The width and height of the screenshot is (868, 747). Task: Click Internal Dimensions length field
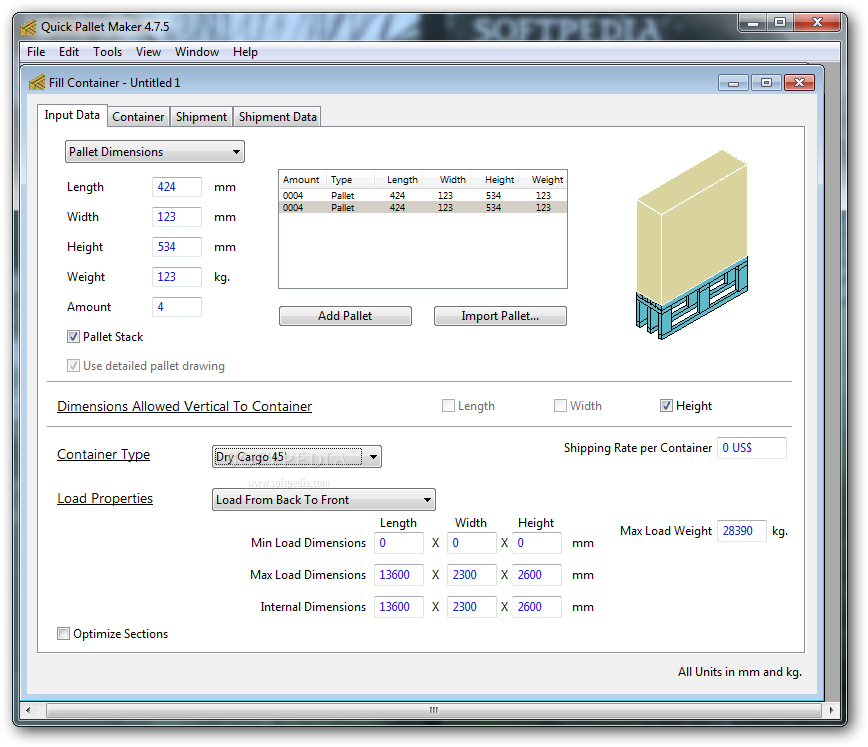coord(399,607)
